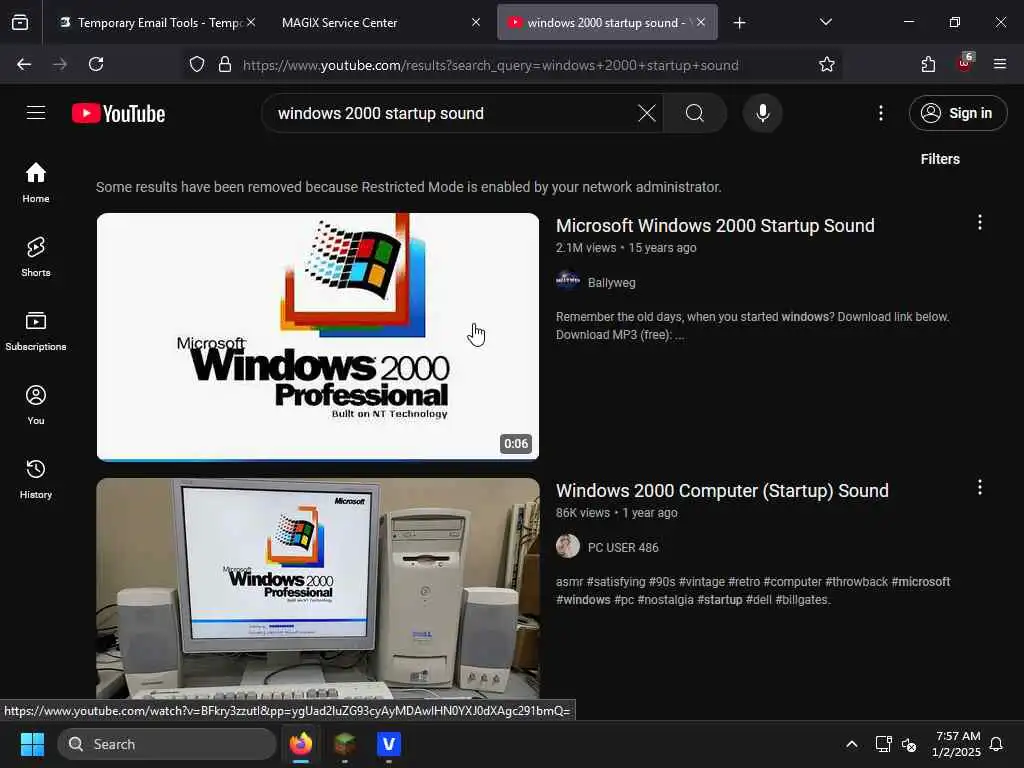
Task: Click the PC USER 486 channel avatar
Action: (568, 546)
